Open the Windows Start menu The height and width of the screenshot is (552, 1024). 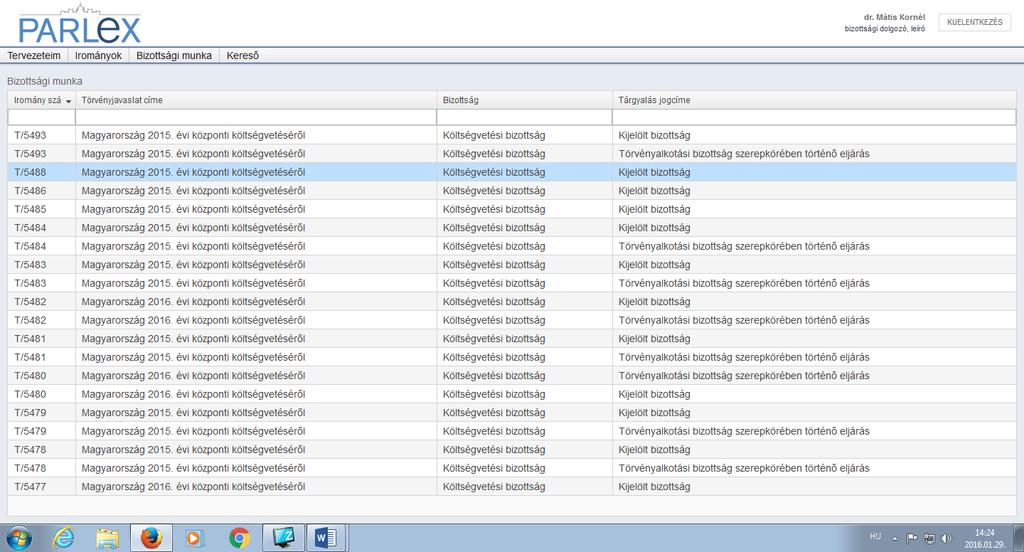[x=19, y=538]
